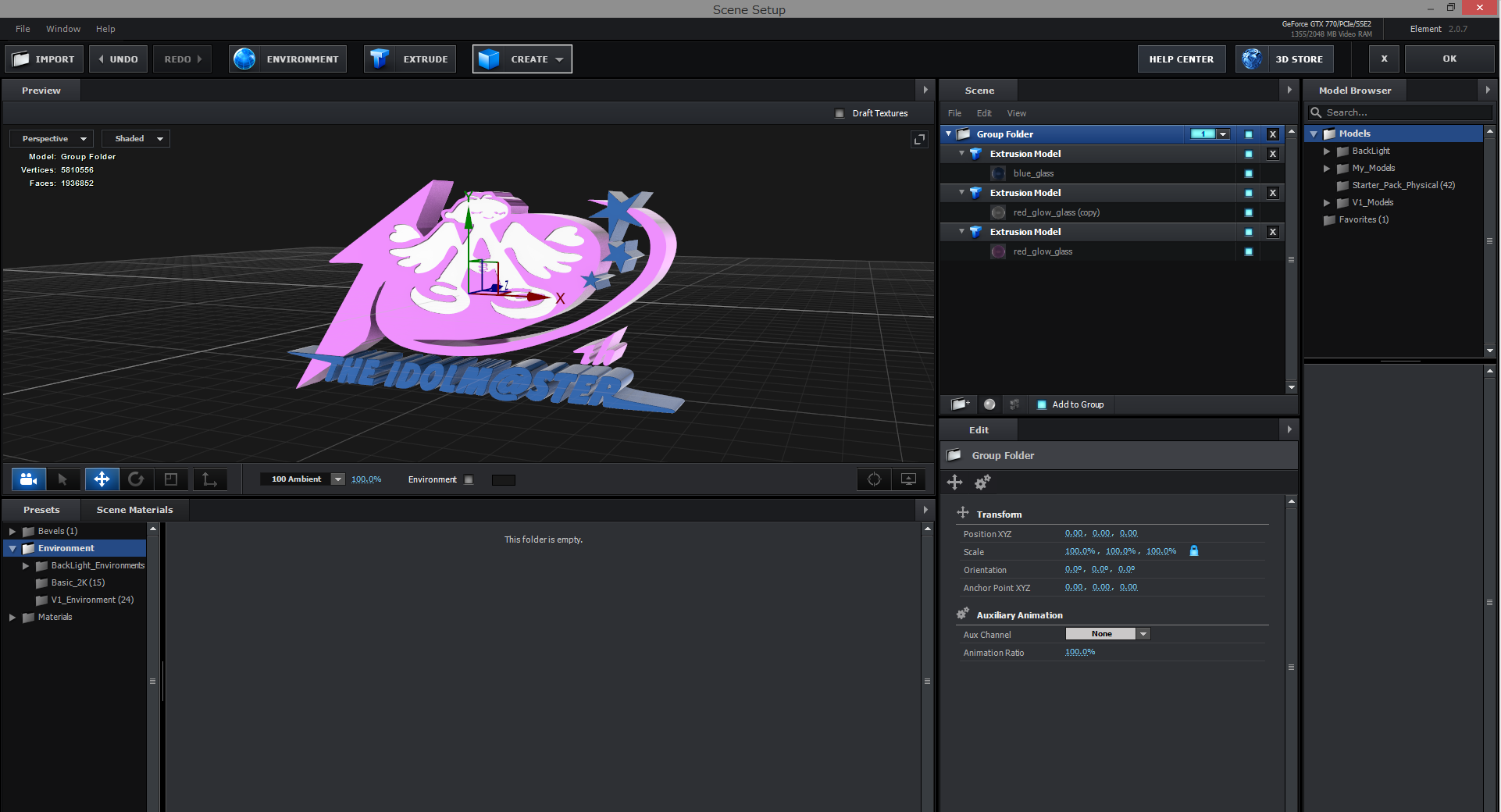The image size is (1501, 812).
Task: Activate the selection arrow tool
Action: point(64,479)
